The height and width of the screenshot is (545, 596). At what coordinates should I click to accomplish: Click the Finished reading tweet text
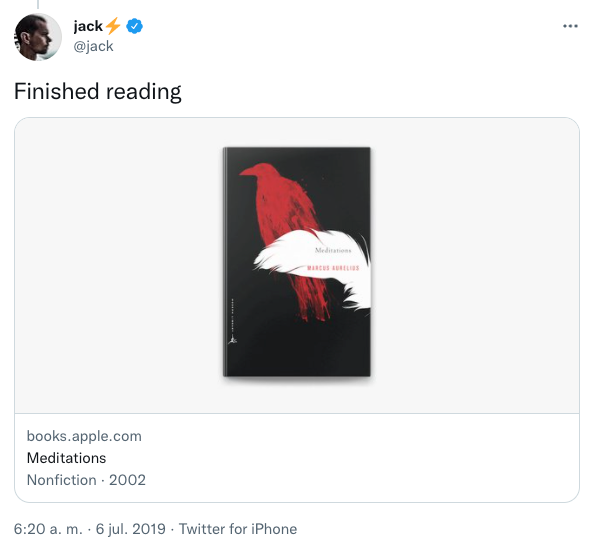98,92
